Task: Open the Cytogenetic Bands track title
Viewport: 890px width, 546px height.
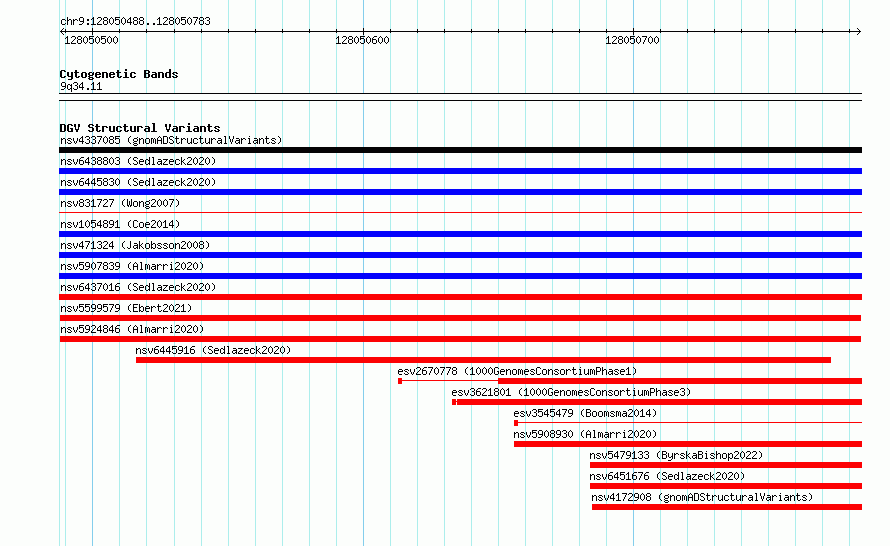Action: pyautogui.click(x=119, y=74)
